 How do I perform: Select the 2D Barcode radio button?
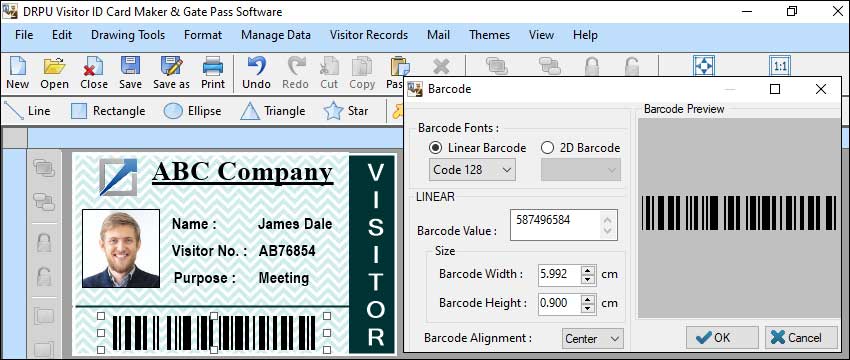coord(548,147)
